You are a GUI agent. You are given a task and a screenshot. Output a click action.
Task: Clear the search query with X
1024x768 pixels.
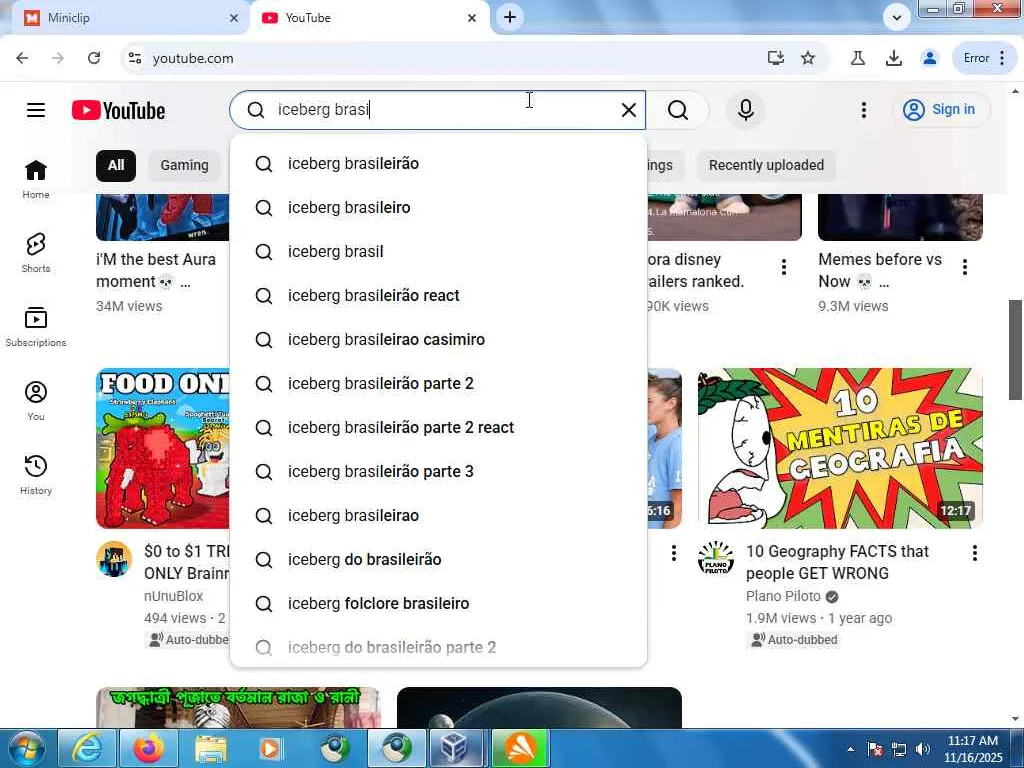(x=628, y=110)
